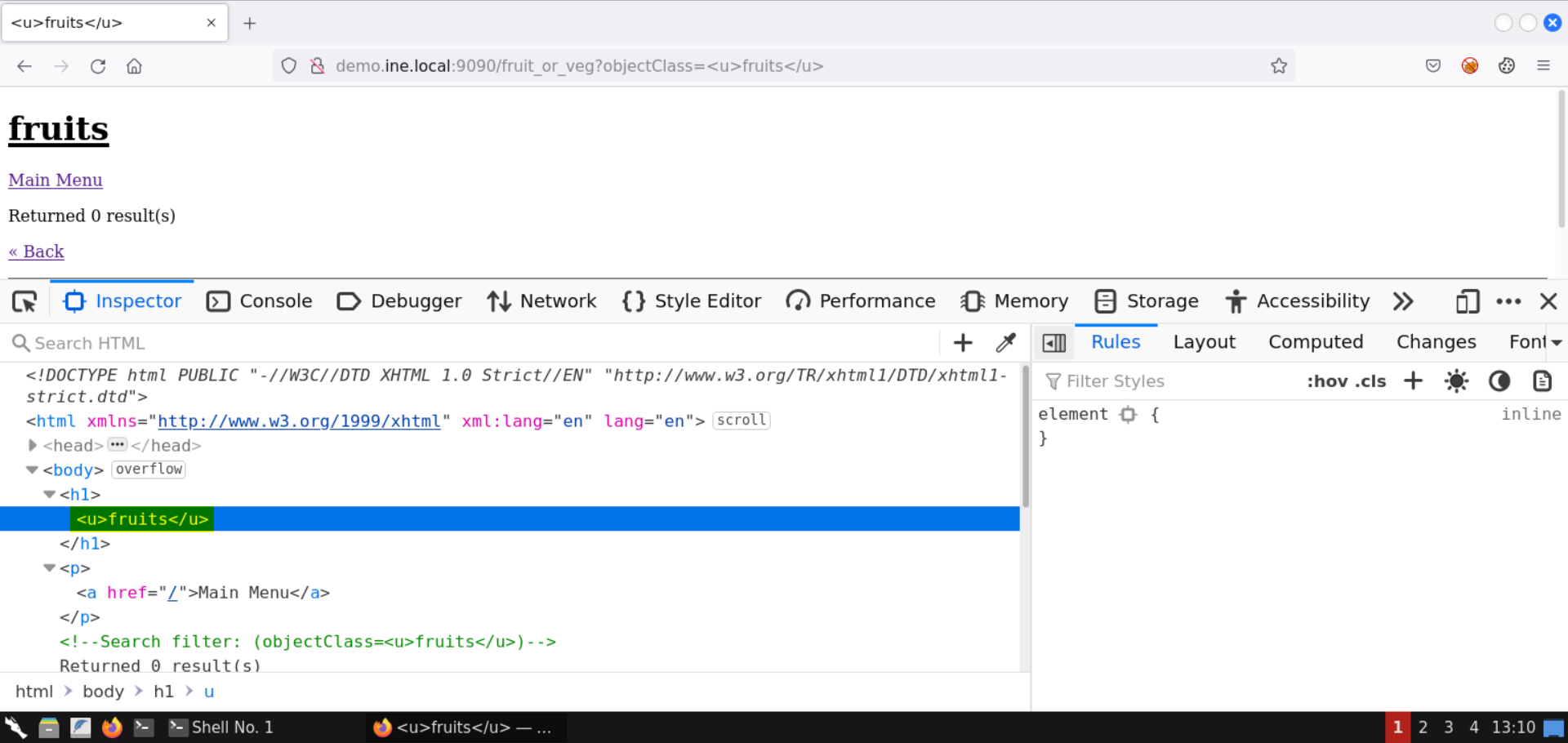Screen dimensions: 1568x743
Task: Toggle the :hov pseudo-class panel
Action: tap(1326, 381)
